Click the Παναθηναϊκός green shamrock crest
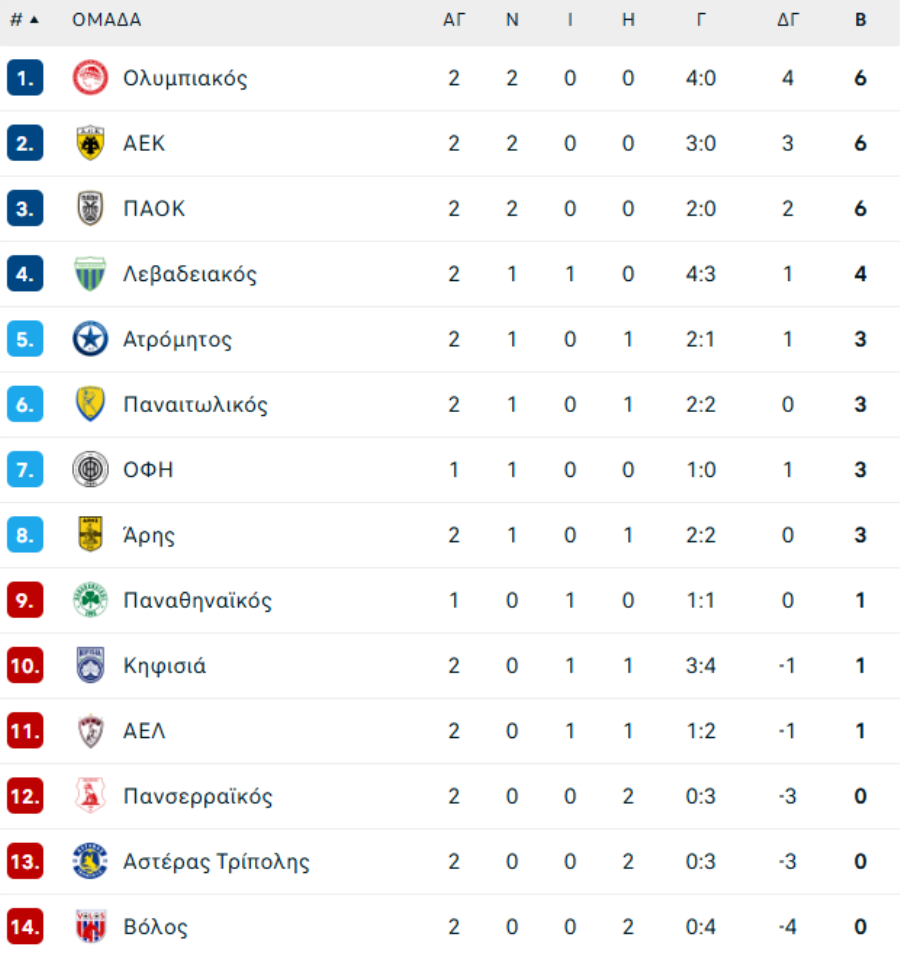The image size is (900, 959). (90, 600)
